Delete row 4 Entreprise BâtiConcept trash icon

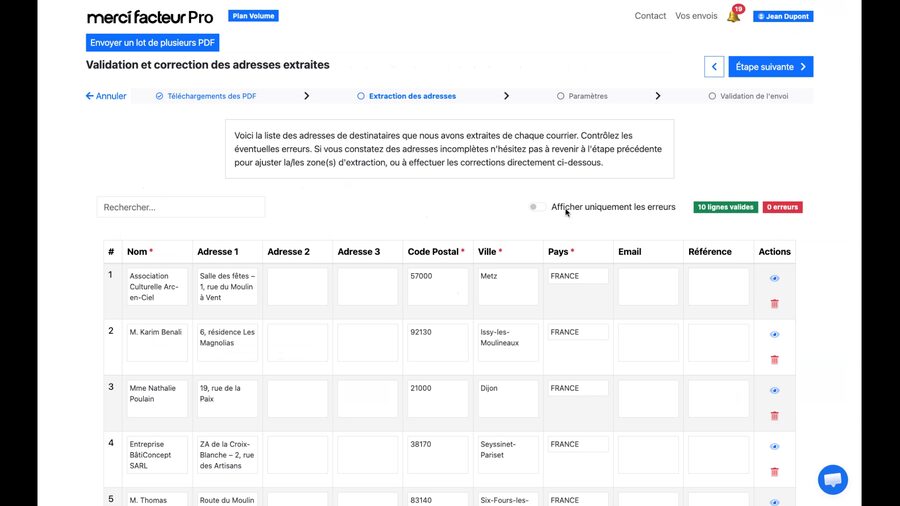pyautogui.click(x=774, y=472)
